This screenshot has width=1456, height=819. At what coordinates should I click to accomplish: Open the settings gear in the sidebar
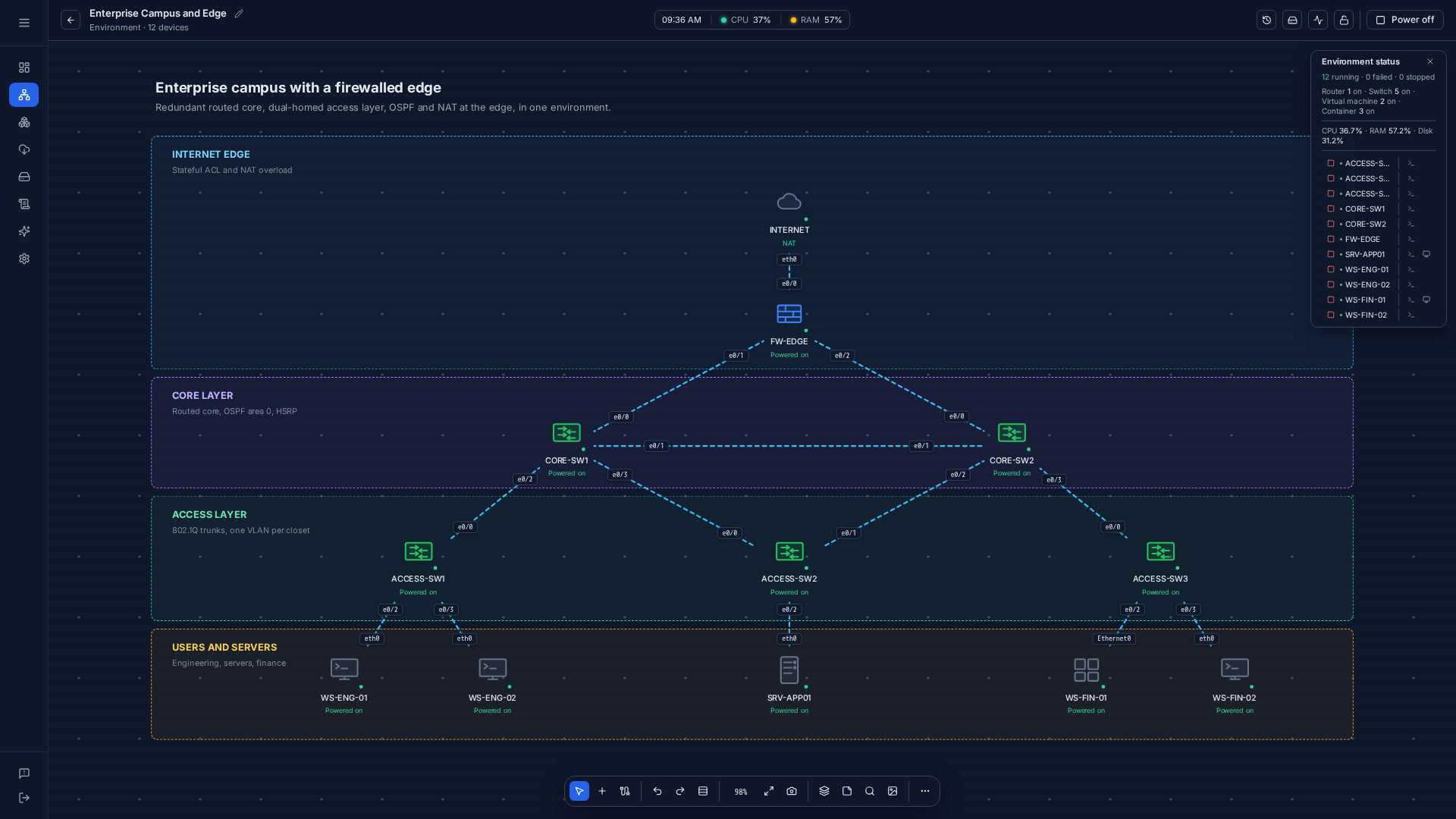pos(24,259)
